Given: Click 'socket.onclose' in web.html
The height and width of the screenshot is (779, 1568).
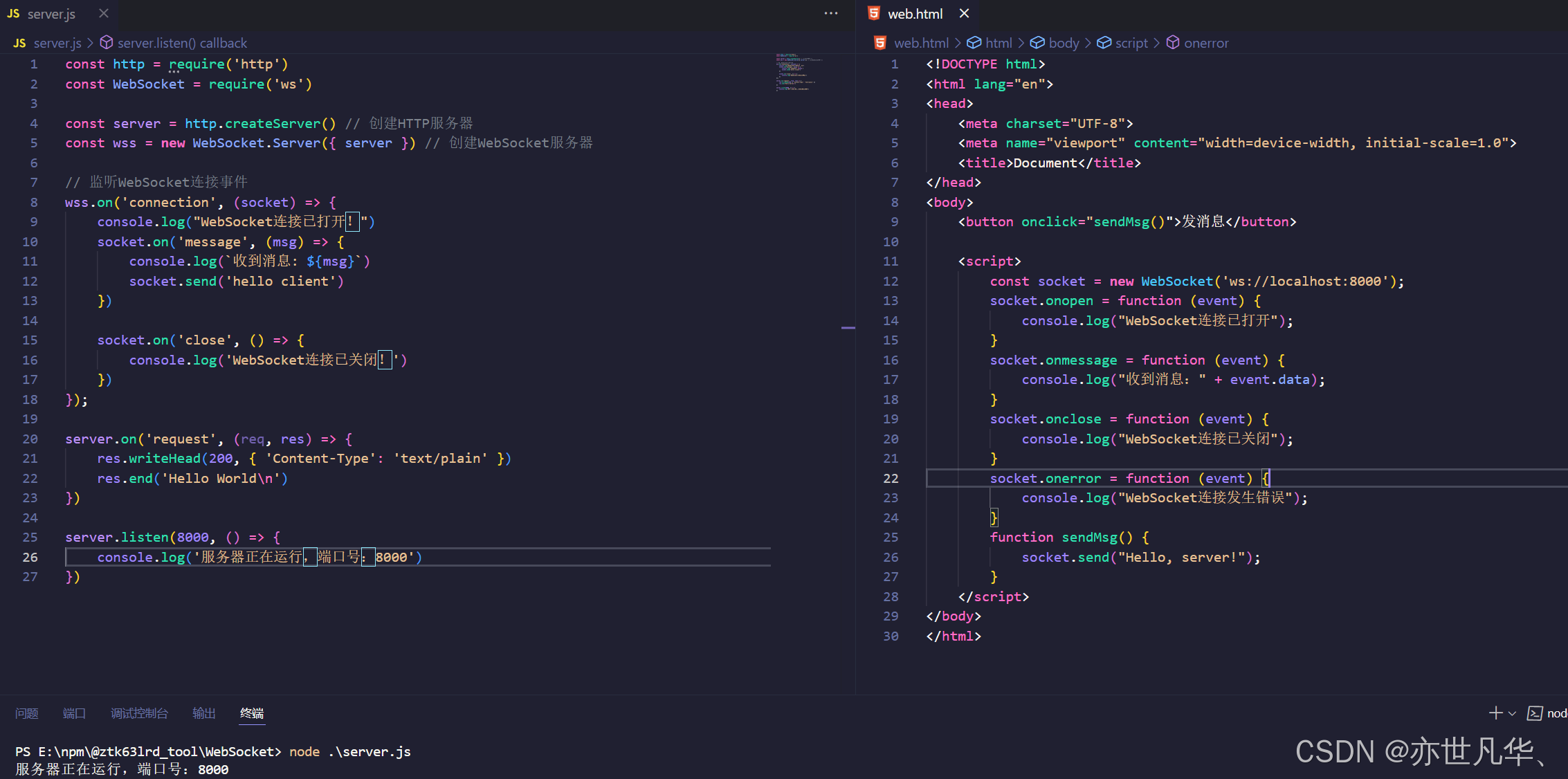Looking at the screenshot, I should [x=1045, y=419].
